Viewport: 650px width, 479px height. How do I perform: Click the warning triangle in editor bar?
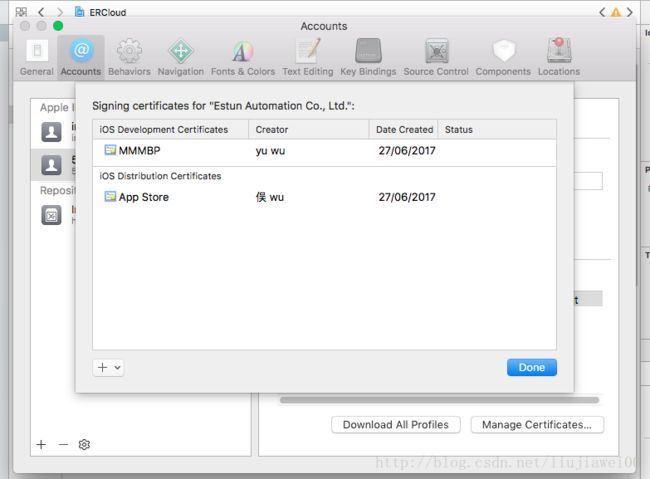(x=616, y=12)
